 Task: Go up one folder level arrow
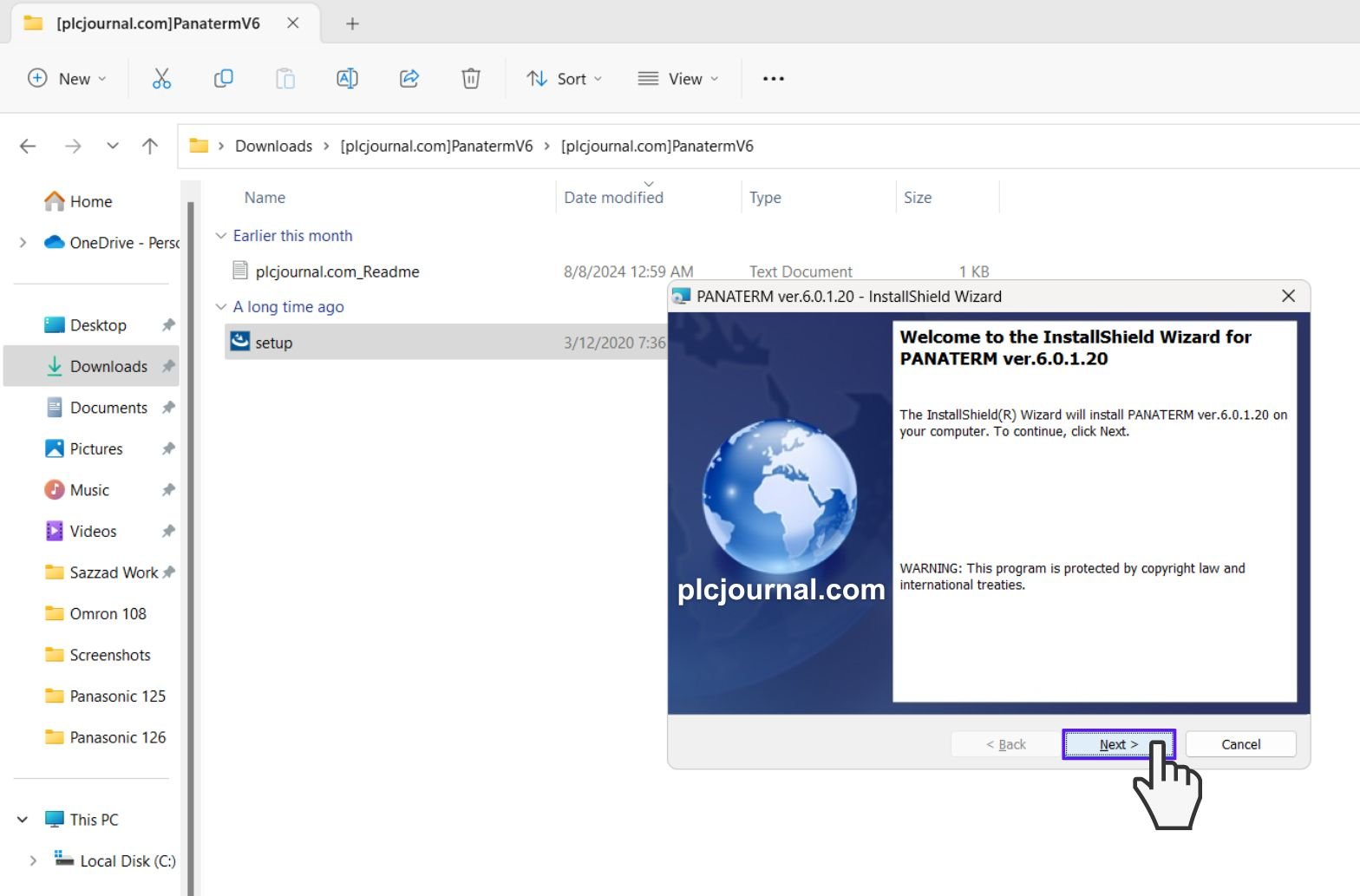click(x=150, y=146)
